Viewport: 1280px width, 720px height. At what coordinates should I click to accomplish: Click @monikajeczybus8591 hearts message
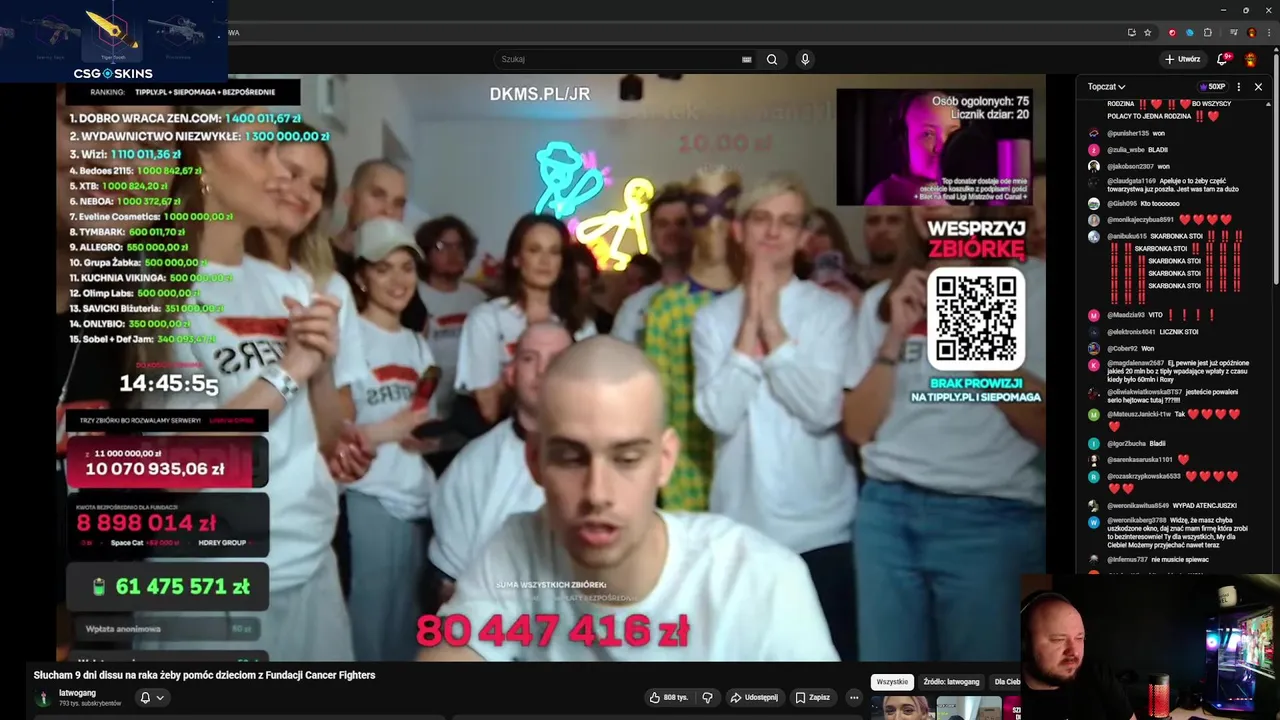(x=1168, y=220)
